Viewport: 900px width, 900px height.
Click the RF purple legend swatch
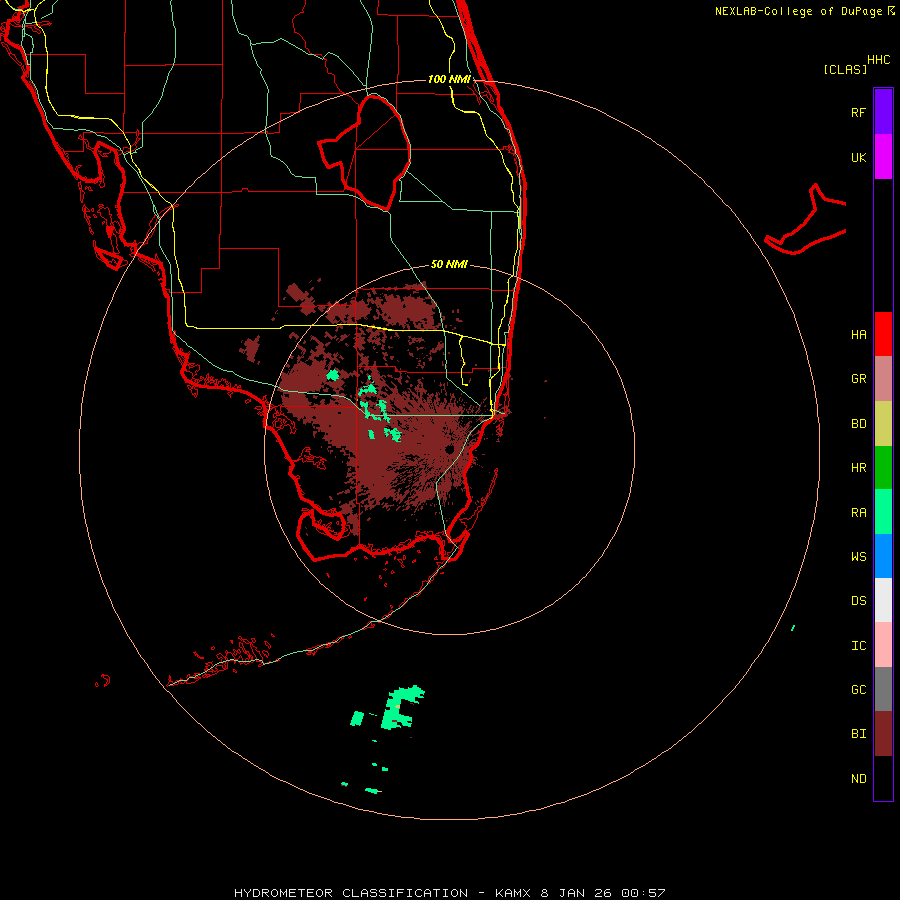(883, 112)
